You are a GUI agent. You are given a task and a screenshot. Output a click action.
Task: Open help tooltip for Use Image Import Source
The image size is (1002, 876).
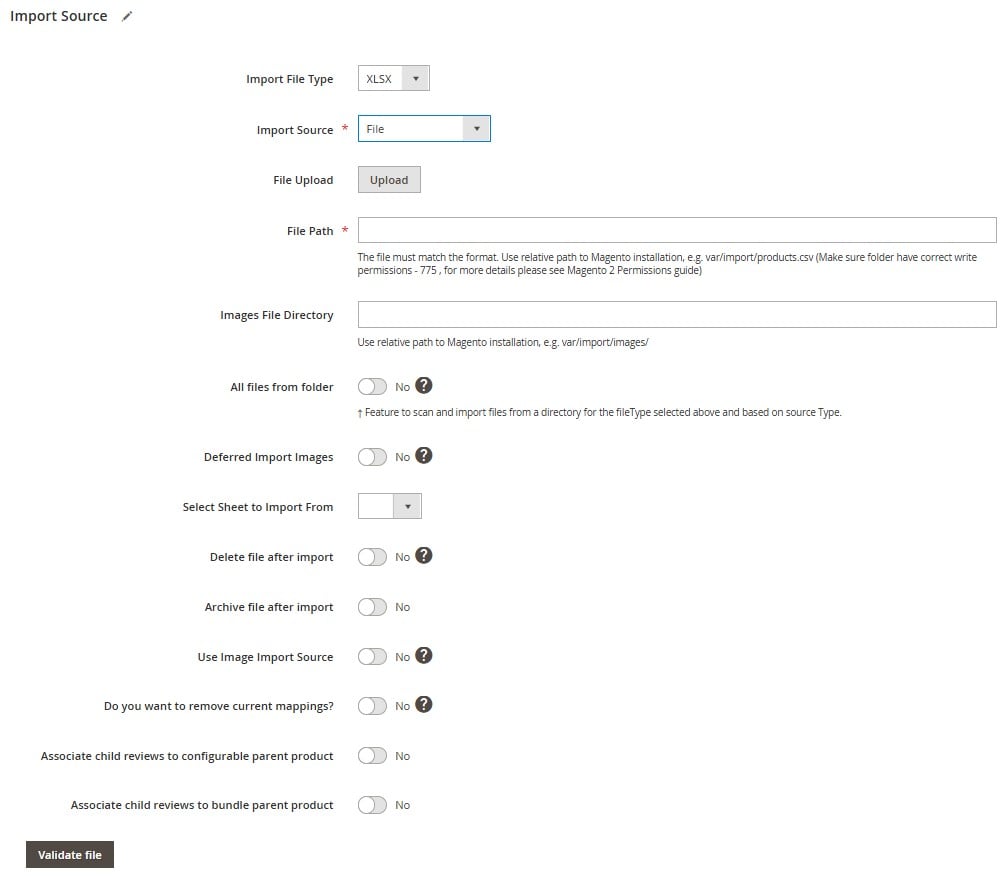424,656
